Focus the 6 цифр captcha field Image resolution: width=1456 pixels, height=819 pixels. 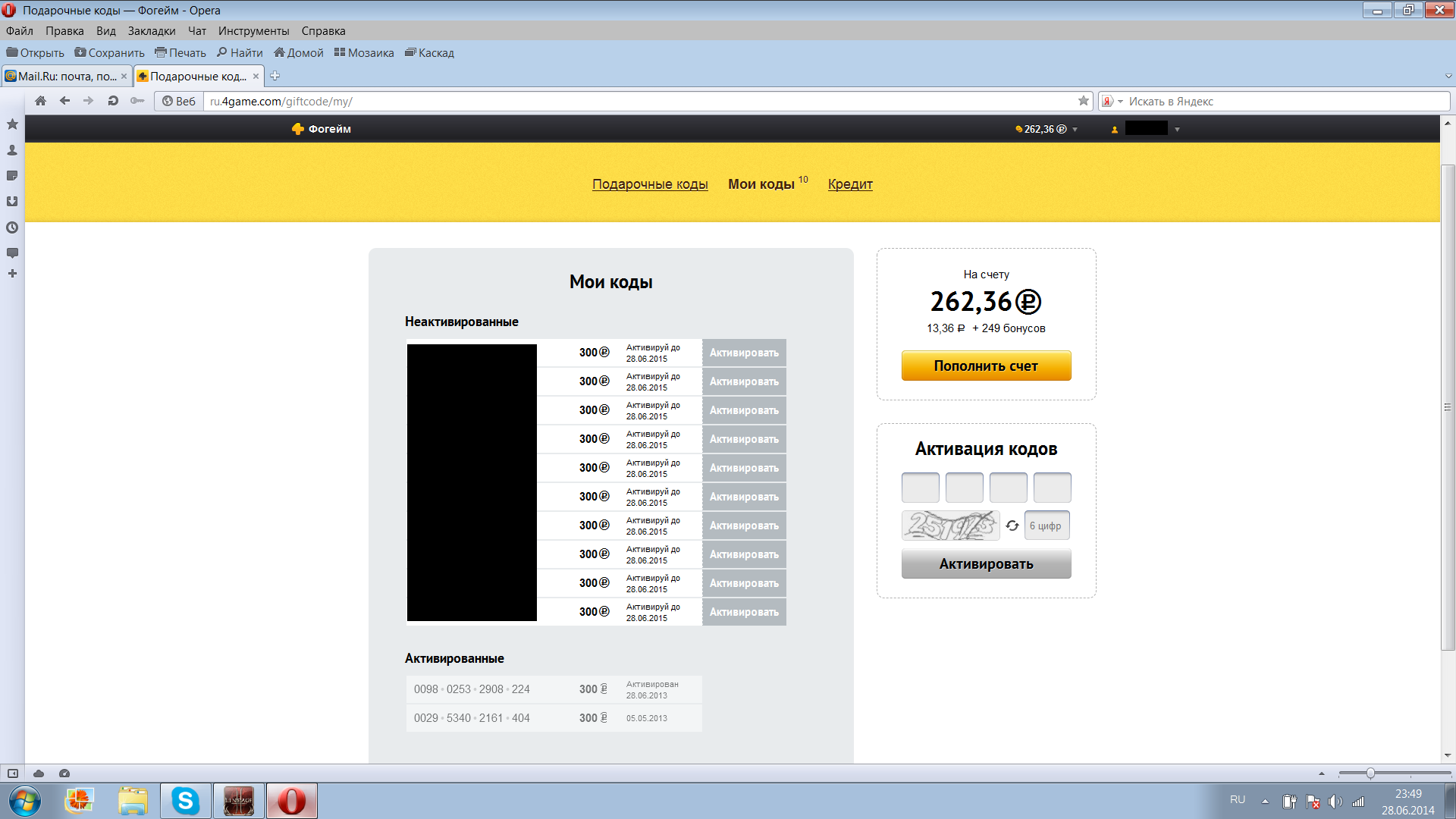pos(1046,526)
